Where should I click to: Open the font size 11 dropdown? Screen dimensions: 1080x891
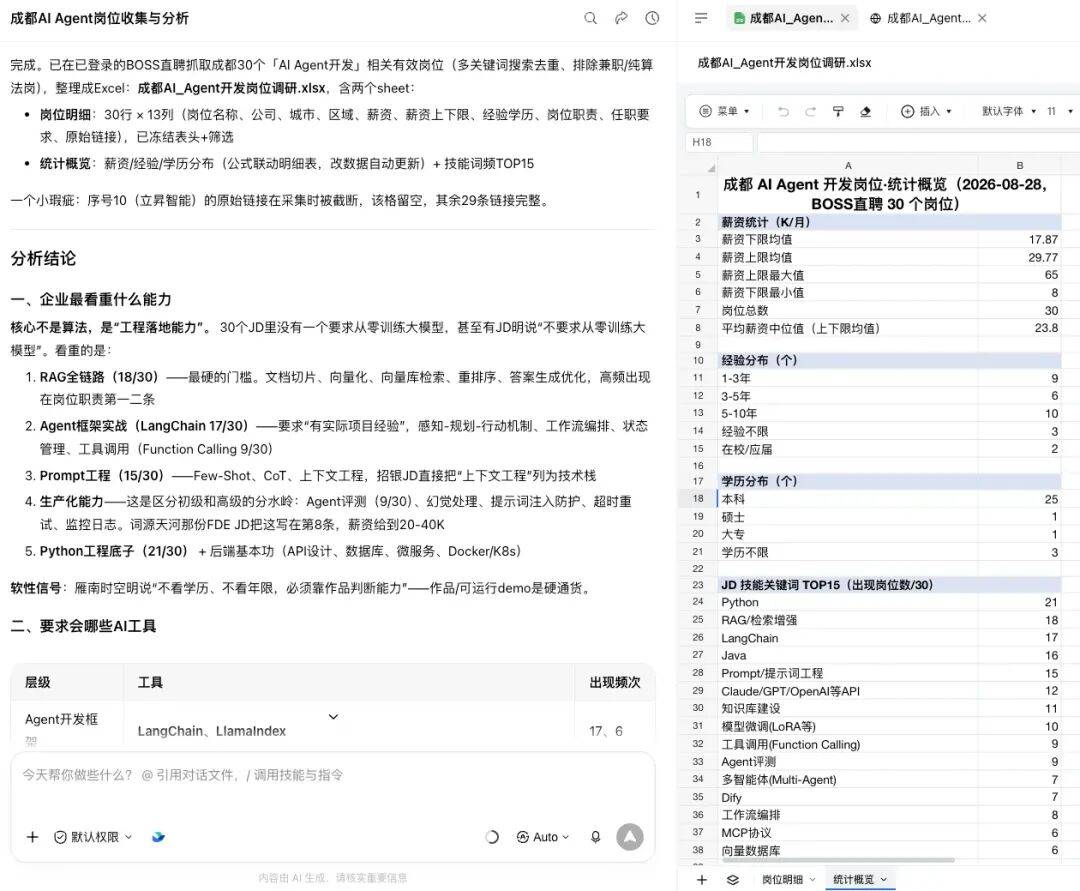1060,111
